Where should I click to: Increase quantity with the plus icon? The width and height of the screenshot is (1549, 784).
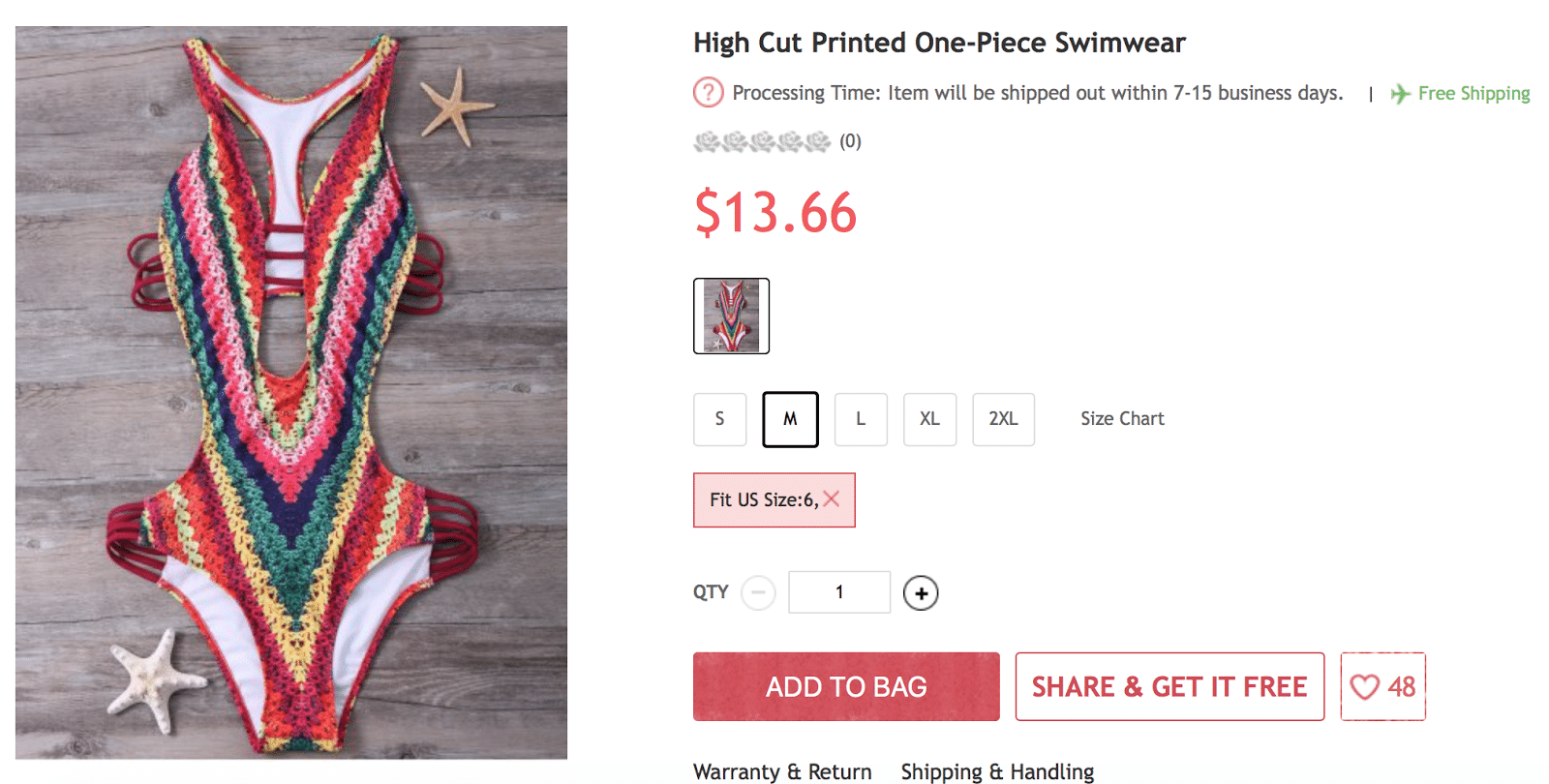pyautogui.click(x=921, y=592)
